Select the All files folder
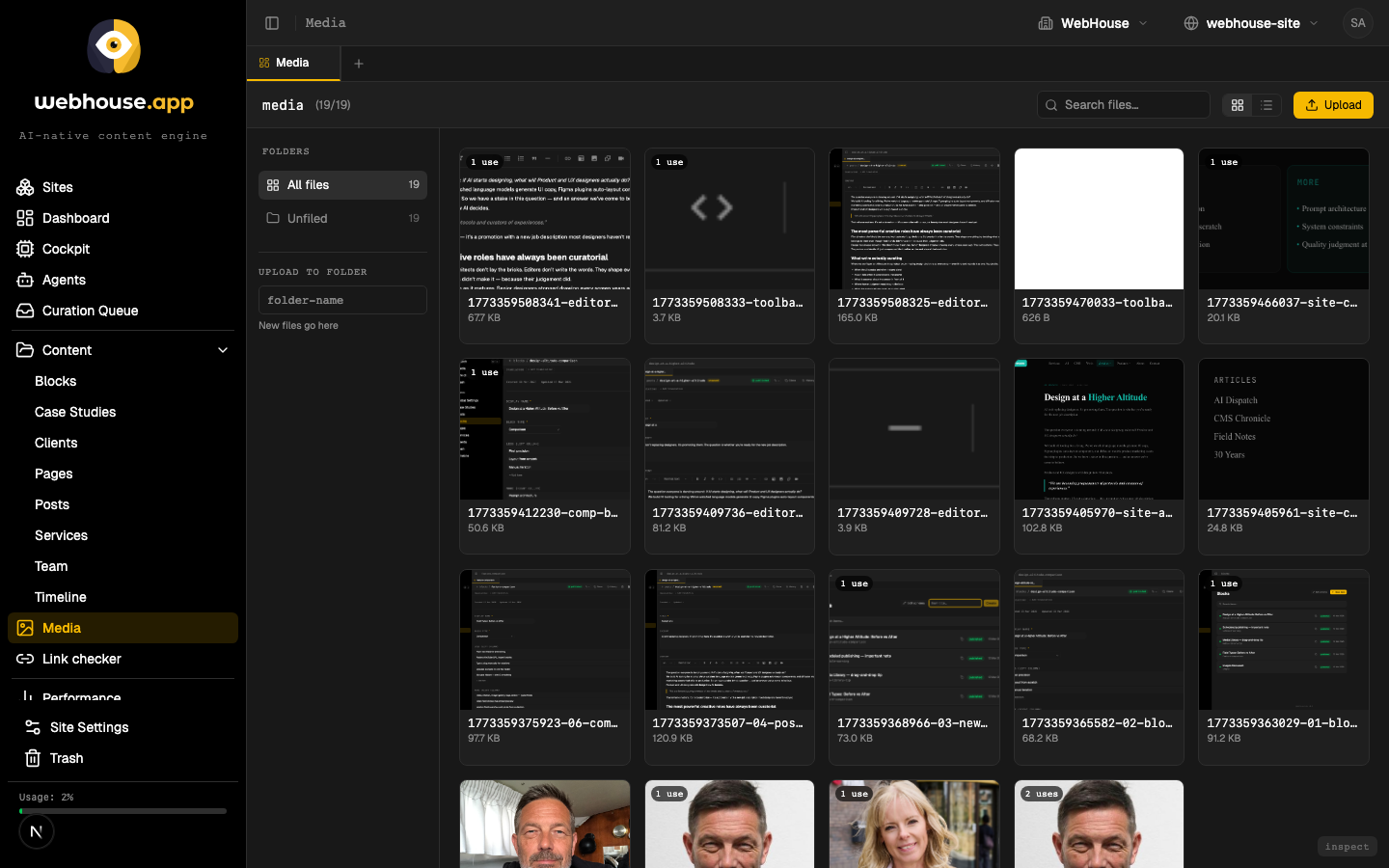 (342, 185)
